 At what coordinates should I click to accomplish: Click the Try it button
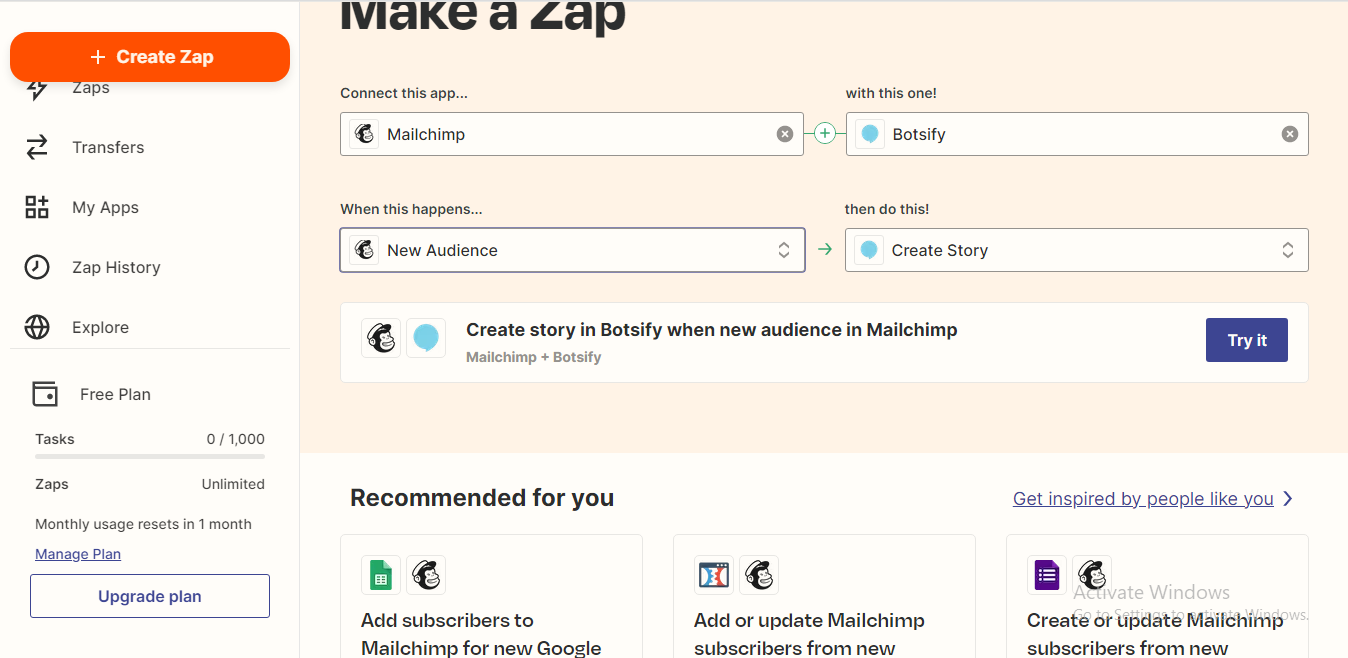click(1247, 340)
